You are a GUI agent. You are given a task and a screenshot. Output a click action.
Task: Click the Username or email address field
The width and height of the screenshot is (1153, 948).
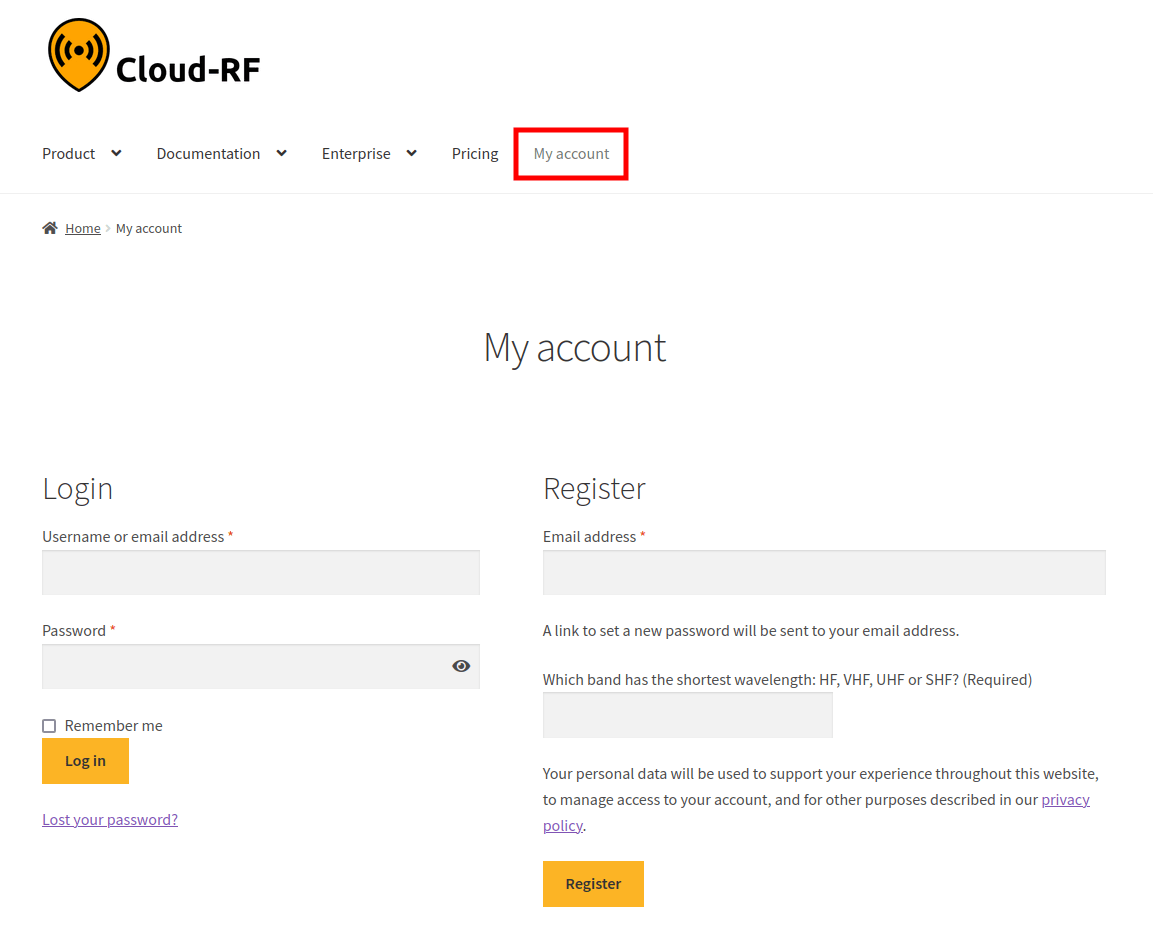[260, 572]
